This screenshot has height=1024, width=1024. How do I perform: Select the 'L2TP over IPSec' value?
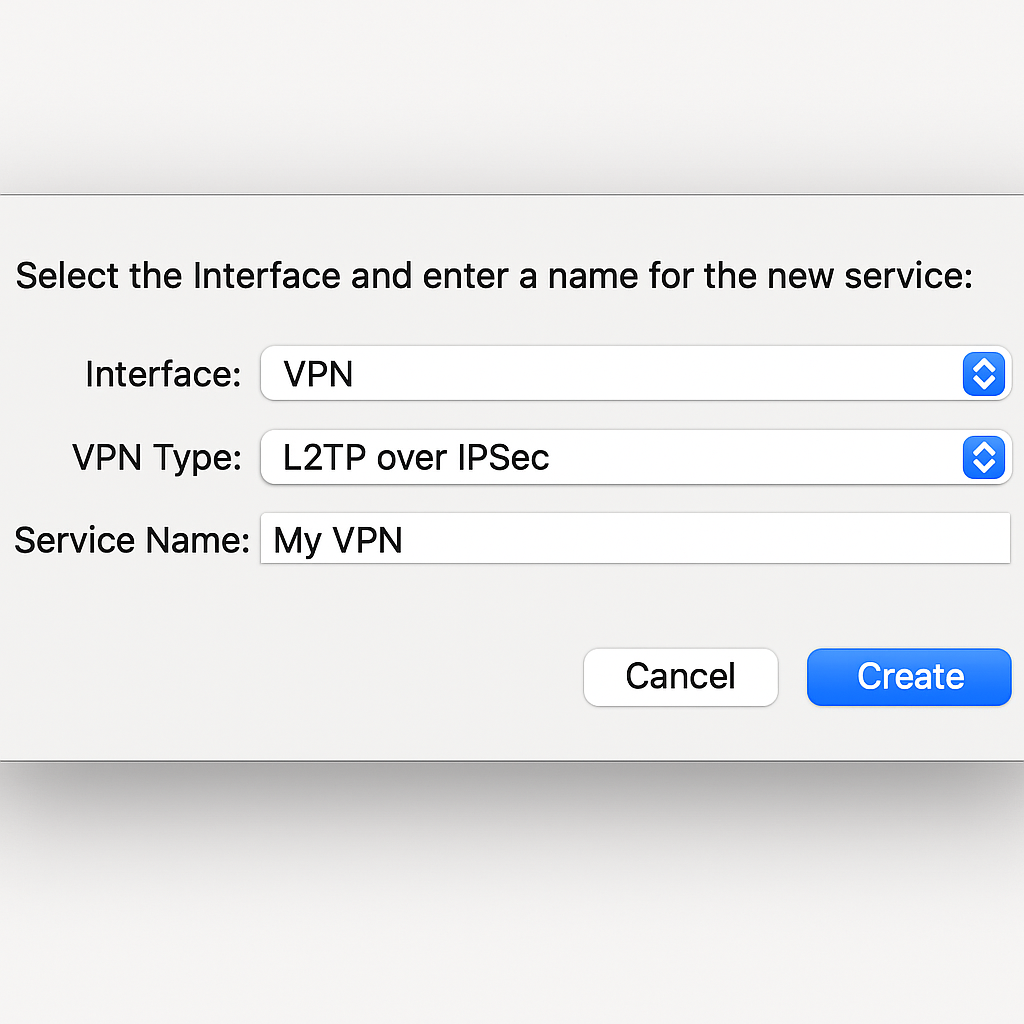416,458
